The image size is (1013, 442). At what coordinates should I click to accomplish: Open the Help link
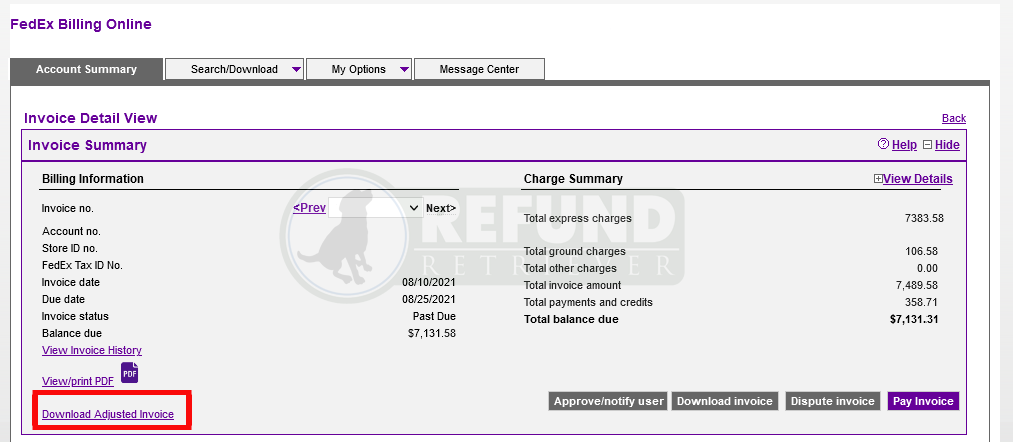[904, 145]
